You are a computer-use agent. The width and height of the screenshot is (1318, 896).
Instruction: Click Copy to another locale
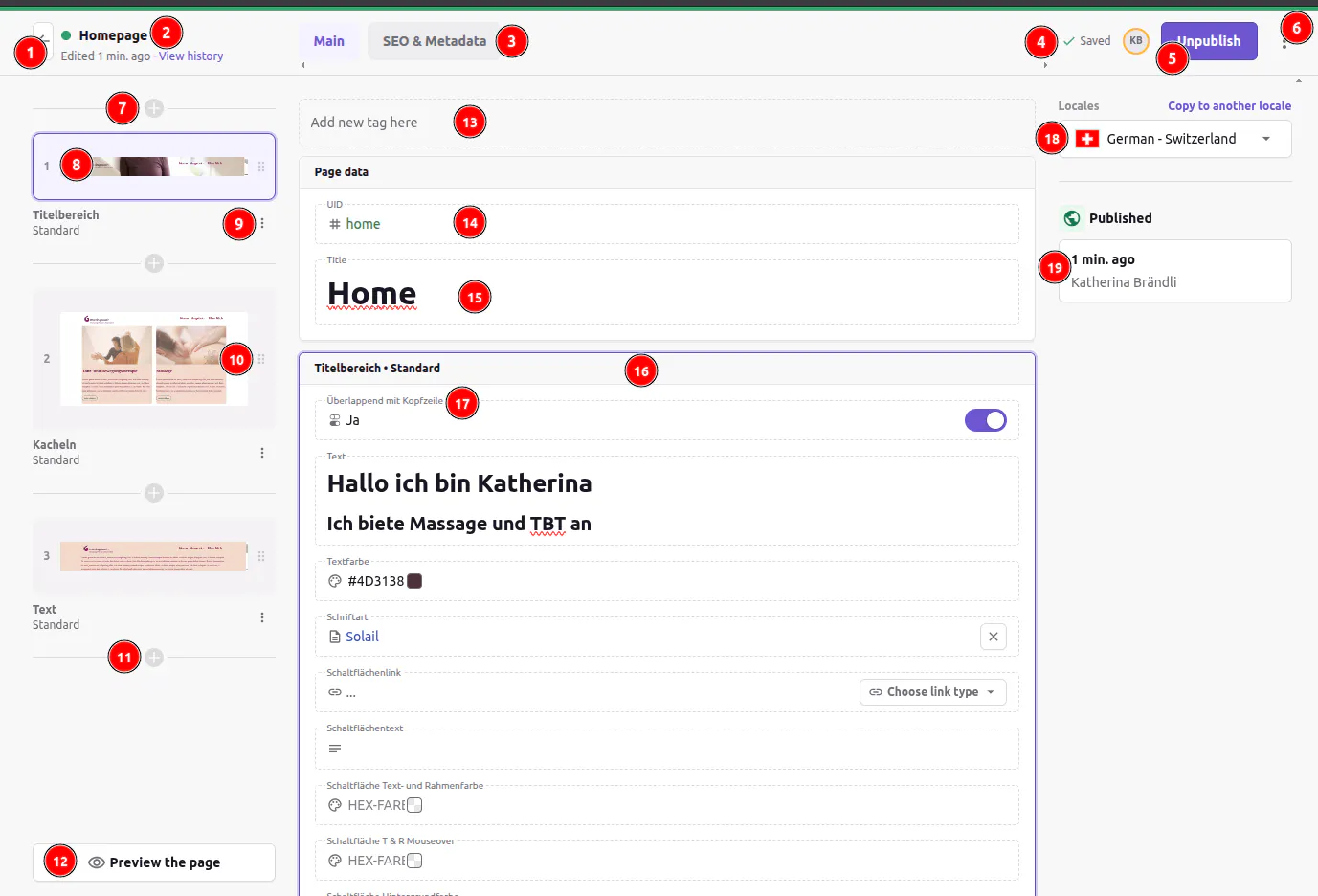[x=1230, y=106]
